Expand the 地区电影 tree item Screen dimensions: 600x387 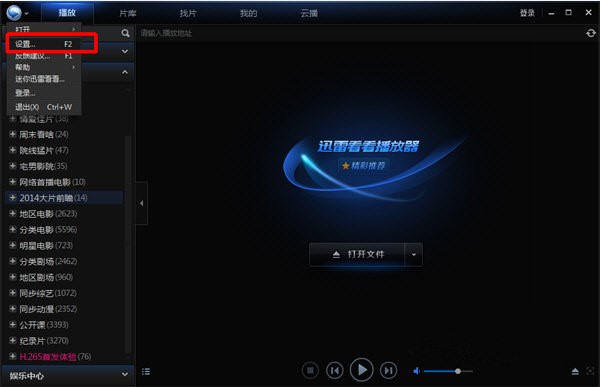(x=12, y=214)
